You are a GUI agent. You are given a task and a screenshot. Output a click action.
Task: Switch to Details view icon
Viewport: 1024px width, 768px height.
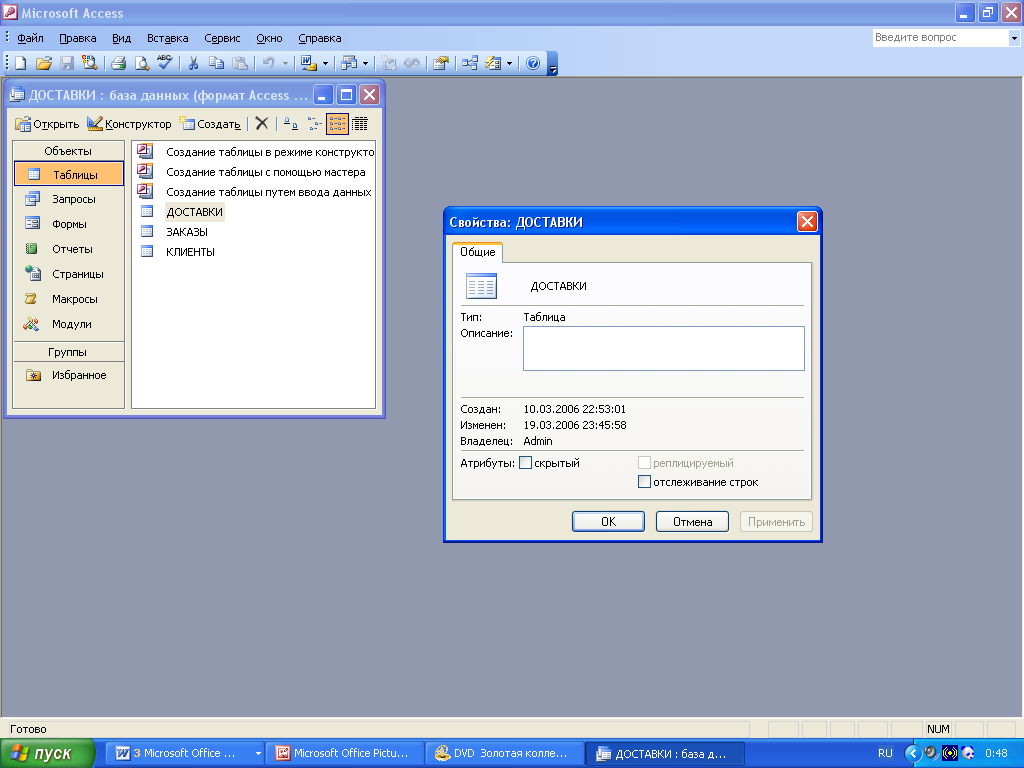[x=360, y=123]
